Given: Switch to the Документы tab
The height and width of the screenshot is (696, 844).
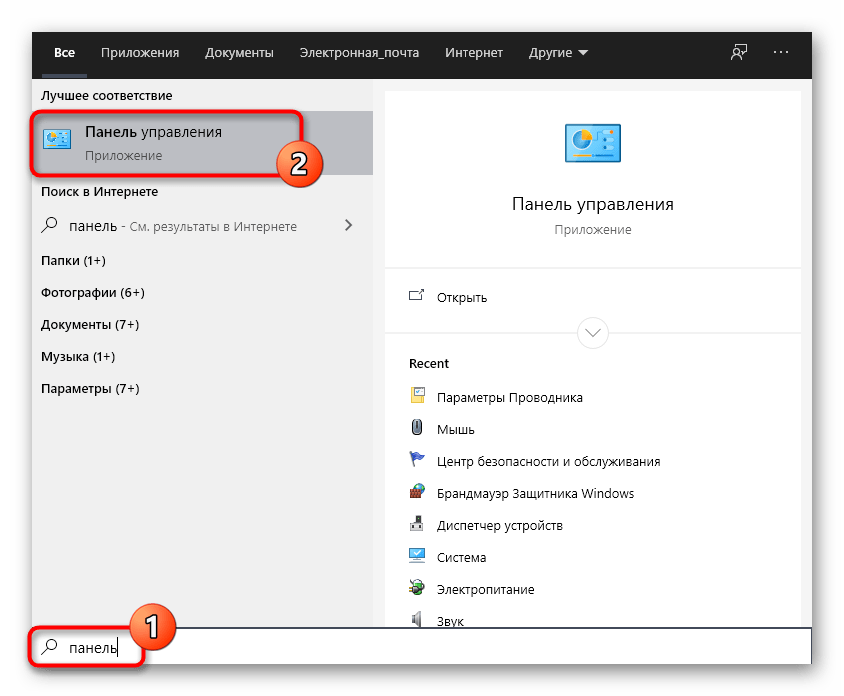Looking at the screenshot, I should (239, 53).
